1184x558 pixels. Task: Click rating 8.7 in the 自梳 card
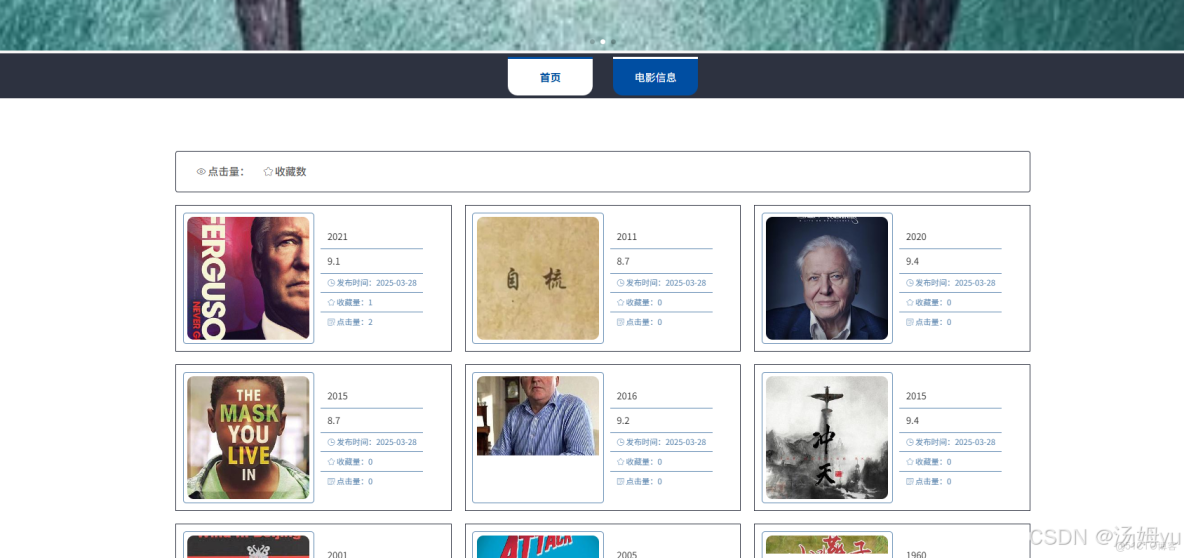pos(623,261)
